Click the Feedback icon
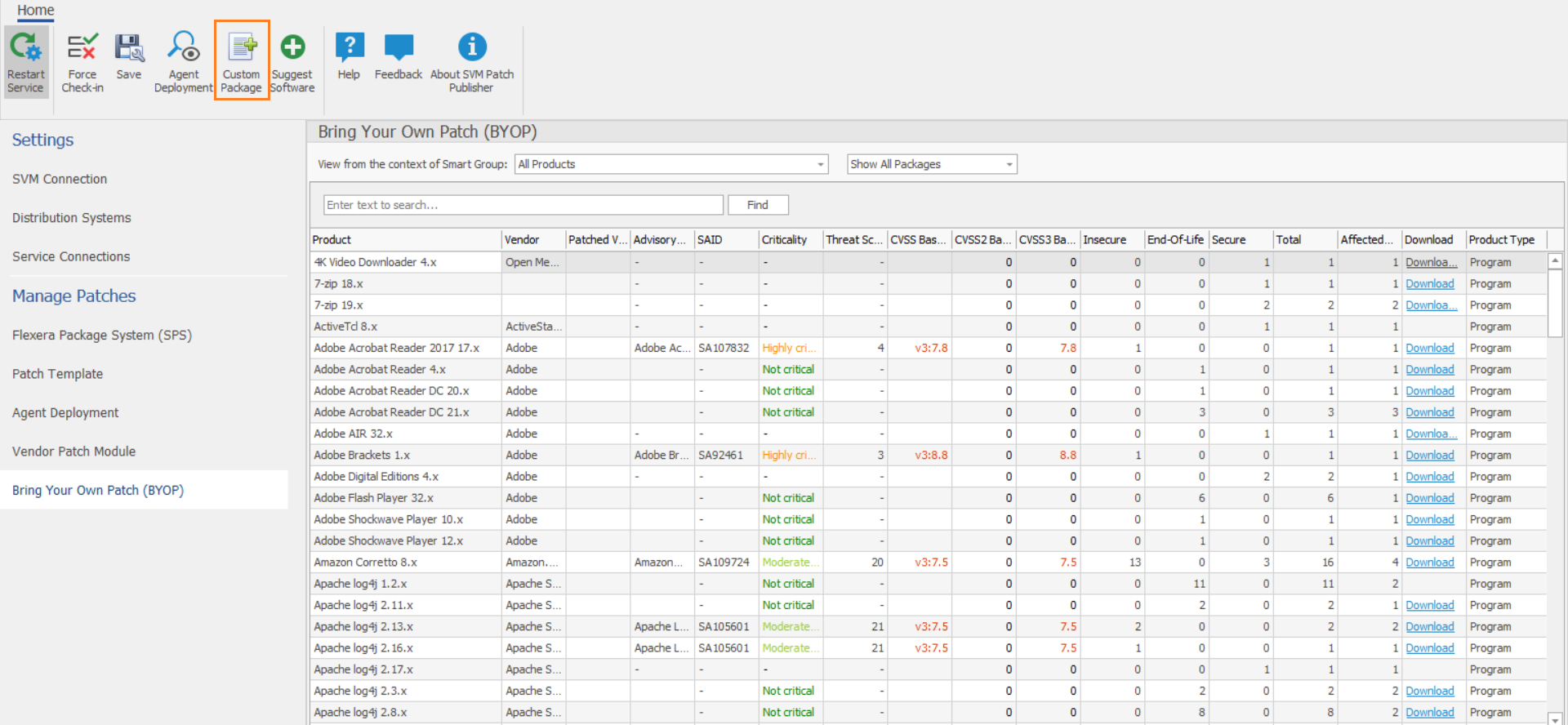This screenshot has width=1568, height=725. click(399, 57)
